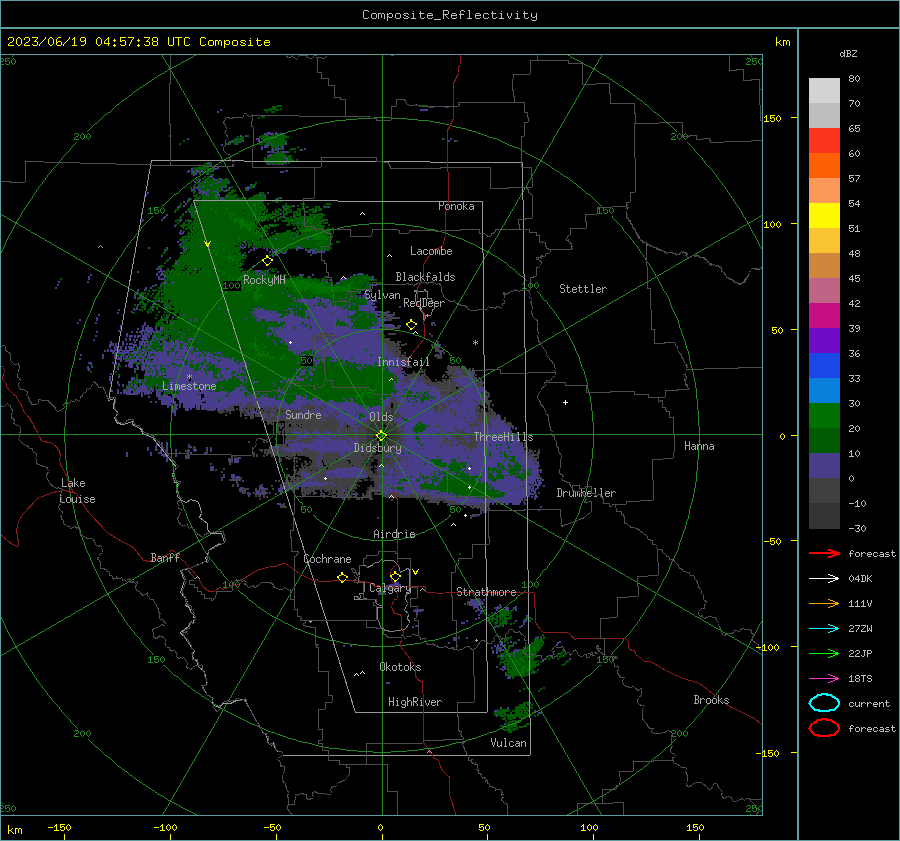Click the cyan 27ZW arrow icon
Screen dimensions: 900x841
[824, 629]
